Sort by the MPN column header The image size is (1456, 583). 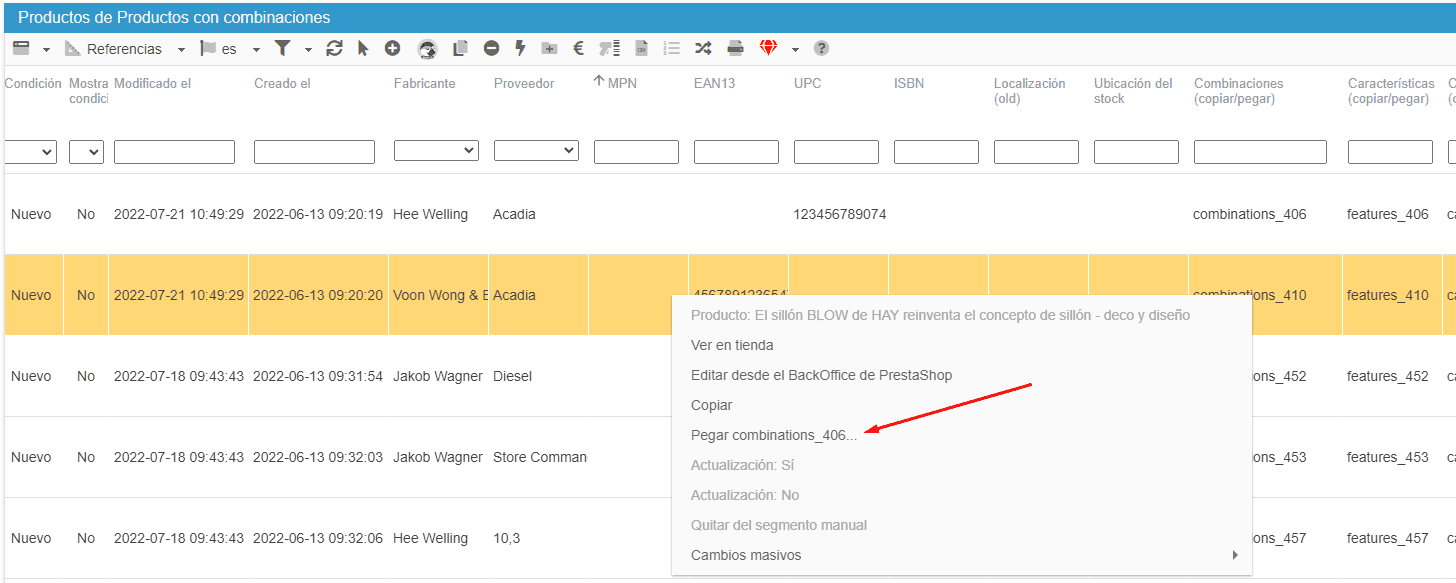point(621,83)
